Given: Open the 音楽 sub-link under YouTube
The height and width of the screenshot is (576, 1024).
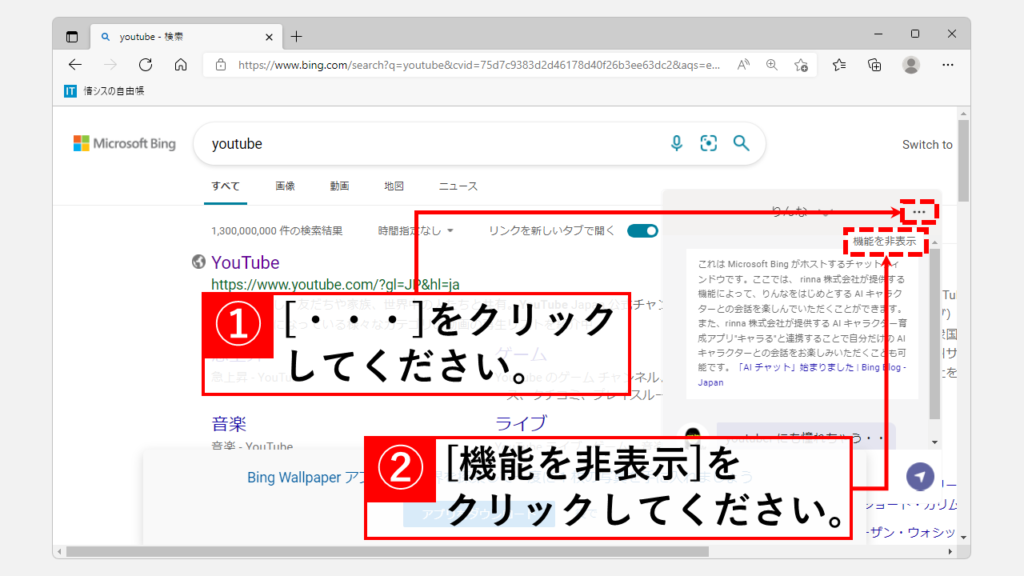Looking at the screenshot, I should pyautogui.click(x=229, y=423).
